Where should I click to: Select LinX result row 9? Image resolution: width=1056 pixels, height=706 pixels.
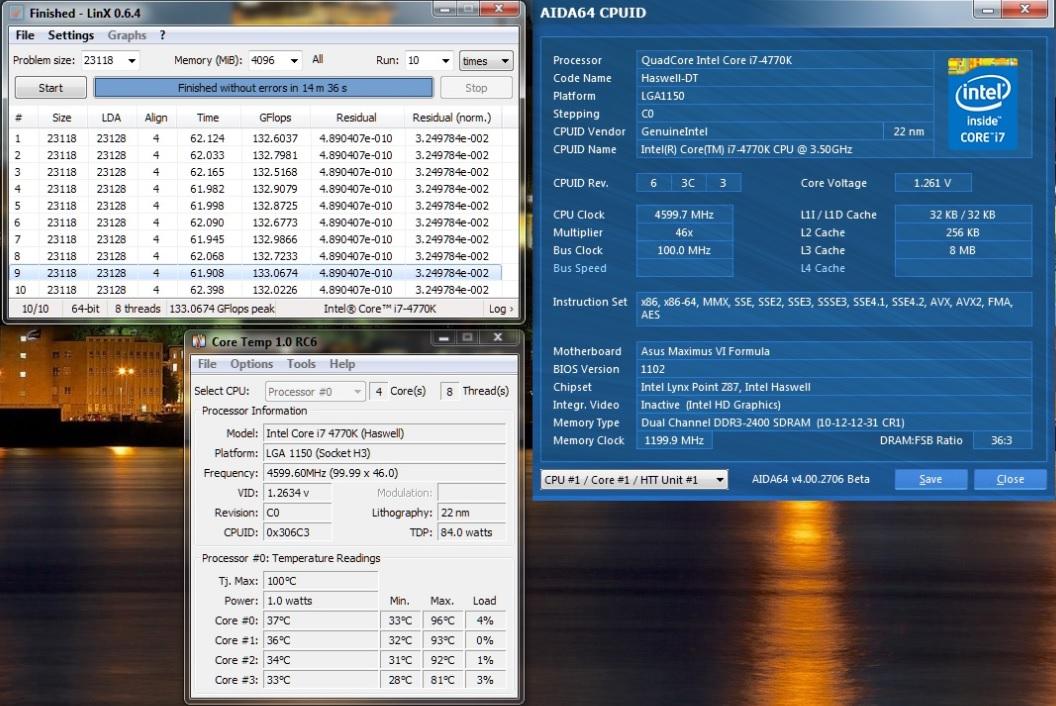256,273
